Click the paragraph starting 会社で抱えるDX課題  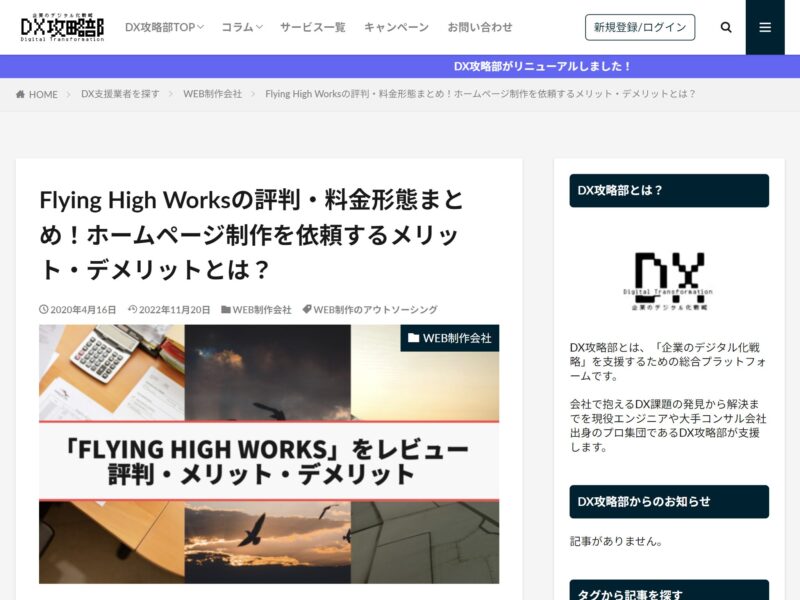tap(668, 426)
